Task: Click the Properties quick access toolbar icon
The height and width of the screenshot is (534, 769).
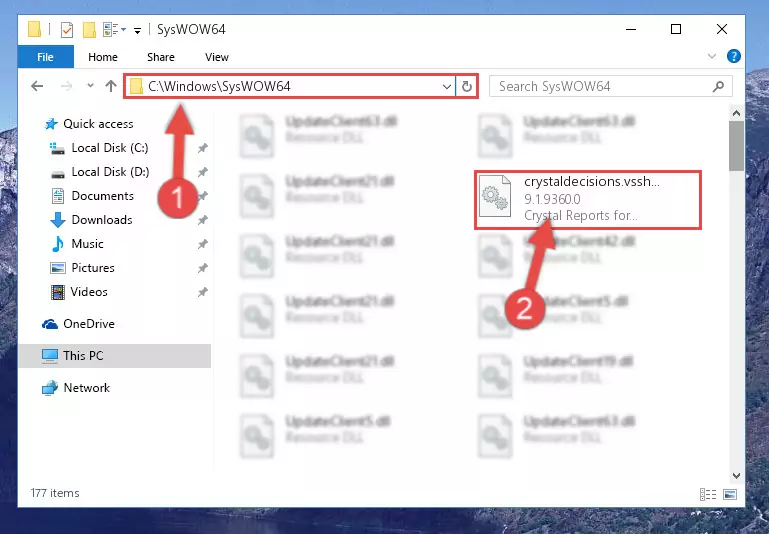Action: pyautogui.click(x=67, y=30)
